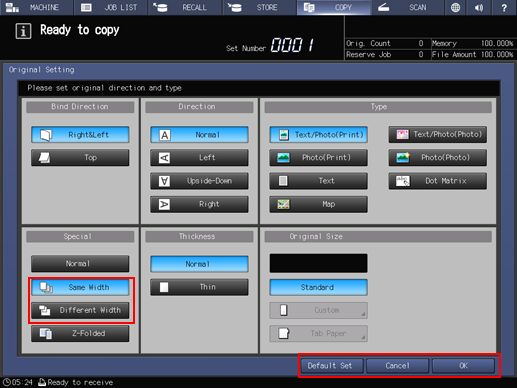Go to the STORE tab
This screenshot has height=388, width=517.
[259, 7]
